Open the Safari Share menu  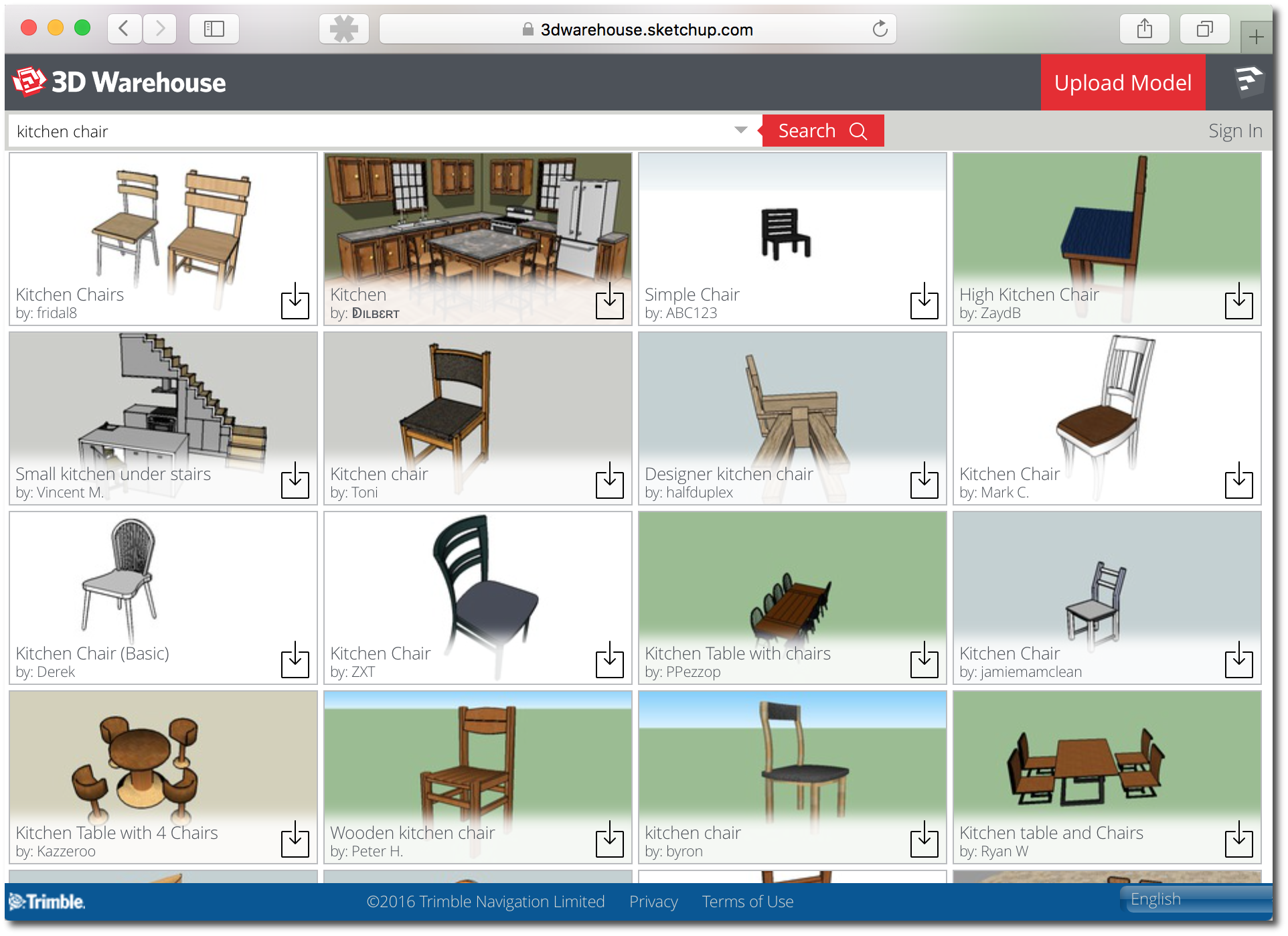pos(1145,29)
